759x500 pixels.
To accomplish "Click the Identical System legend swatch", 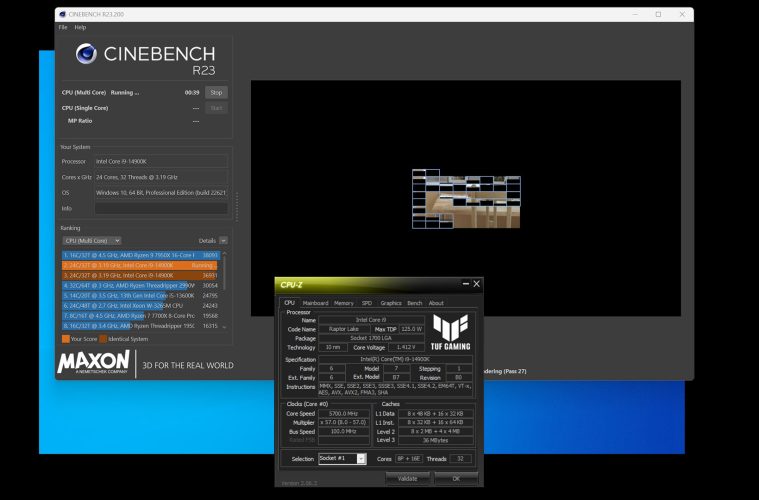I will (103, 339).
